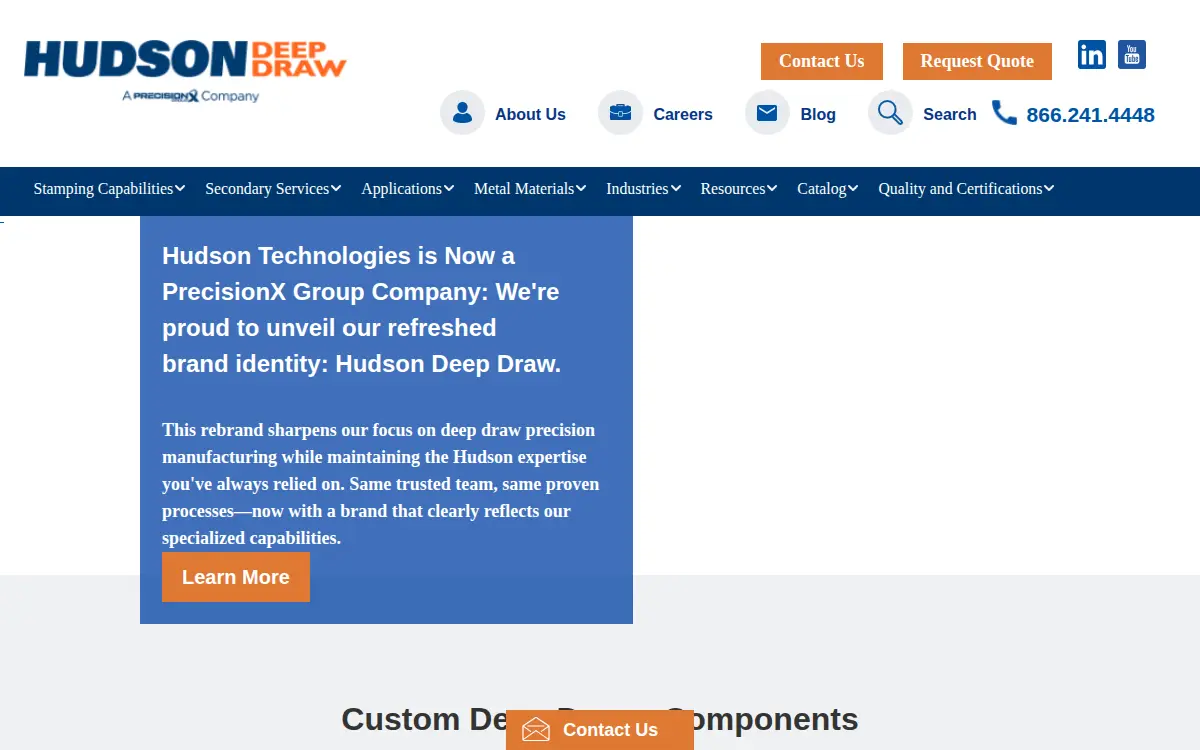Click the 'This rebrand sharpens our focus' paragraph
The image size is (1200, 750).
pos(381,484)
